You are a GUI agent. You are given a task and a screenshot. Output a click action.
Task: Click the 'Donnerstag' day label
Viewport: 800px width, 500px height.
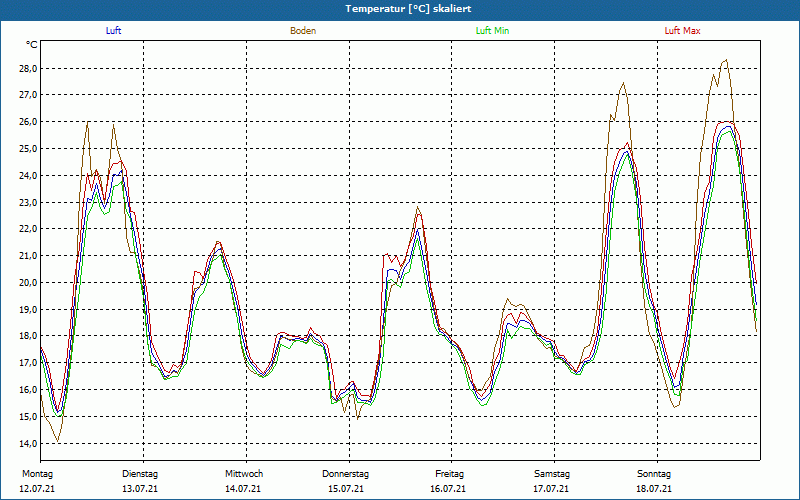pos(345,474)
